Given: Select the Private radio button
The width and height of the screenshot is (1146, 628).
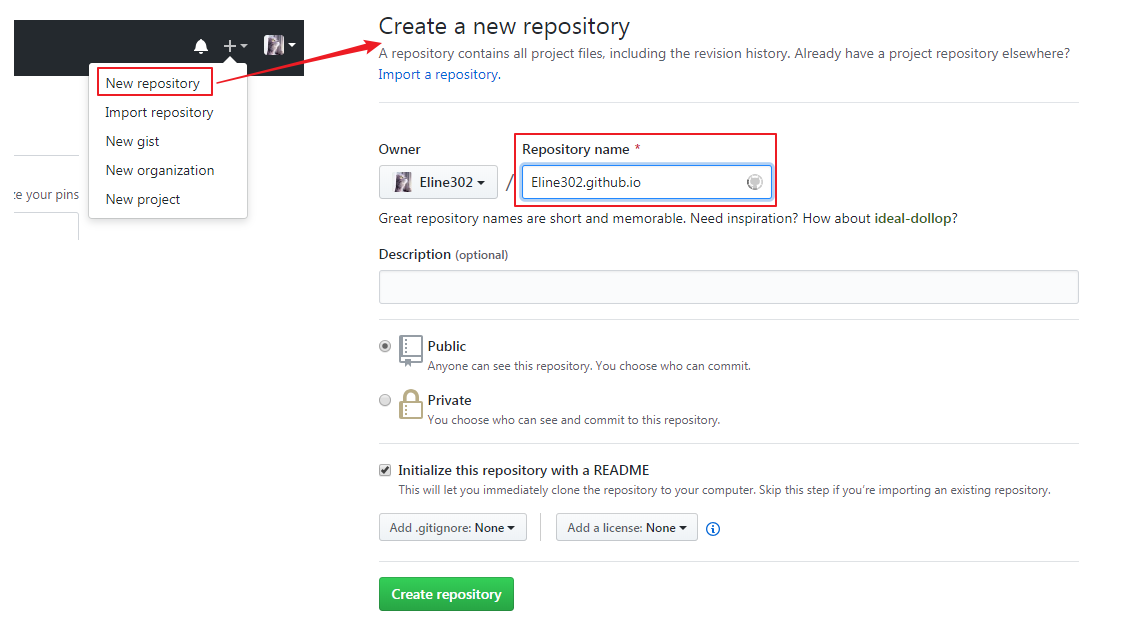Looking at the screenshot, I should point(385,400).
